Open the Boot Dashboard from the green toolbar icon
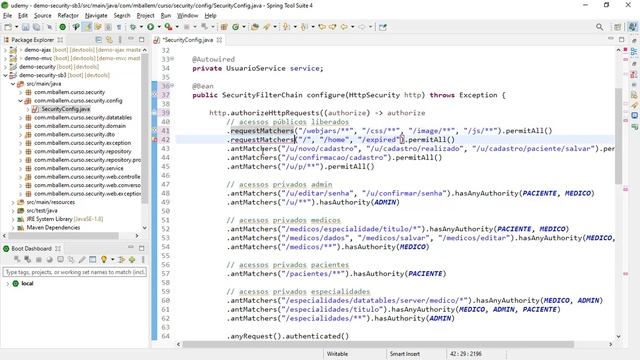This screenshot has height=360, width=640. click(62, 27)
